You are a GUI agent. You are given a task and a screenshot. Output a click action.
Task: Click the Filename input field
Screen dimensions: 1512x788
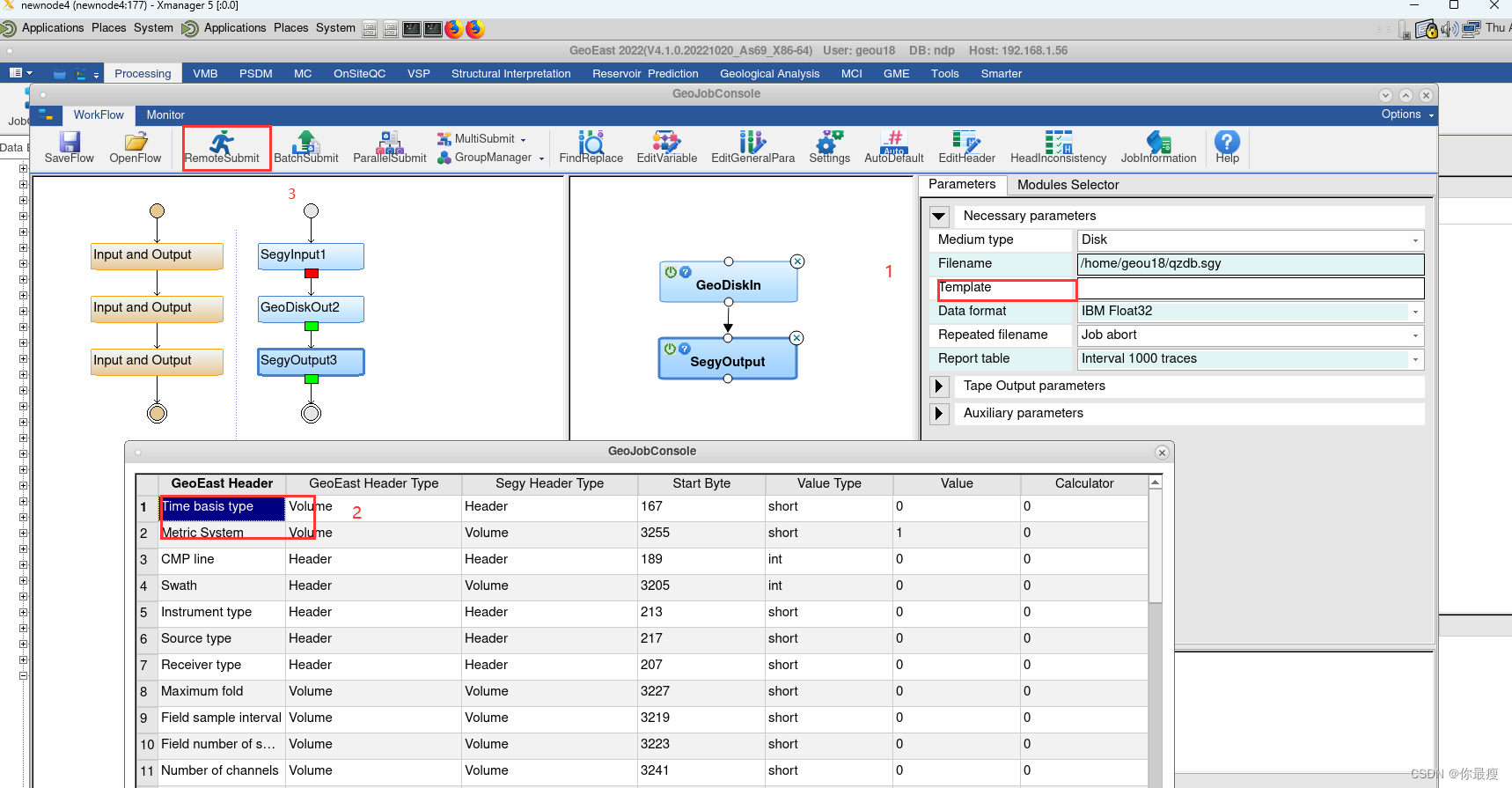1251,264
